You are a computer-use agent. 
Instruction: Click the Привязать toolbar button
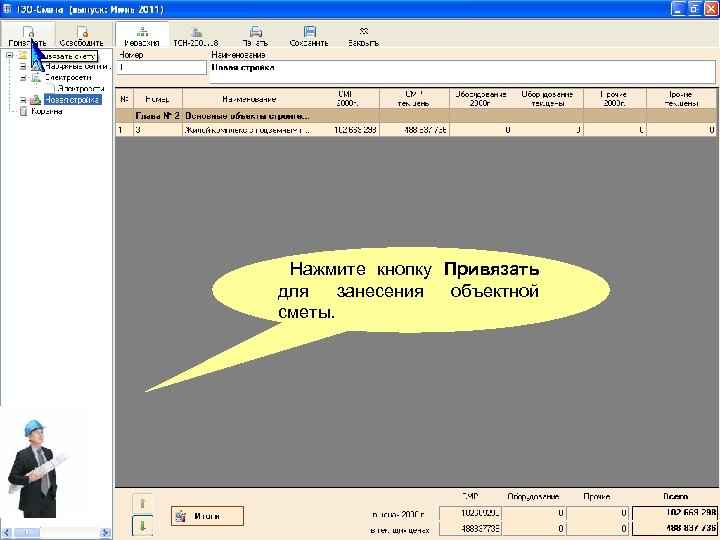pos(28,35)
